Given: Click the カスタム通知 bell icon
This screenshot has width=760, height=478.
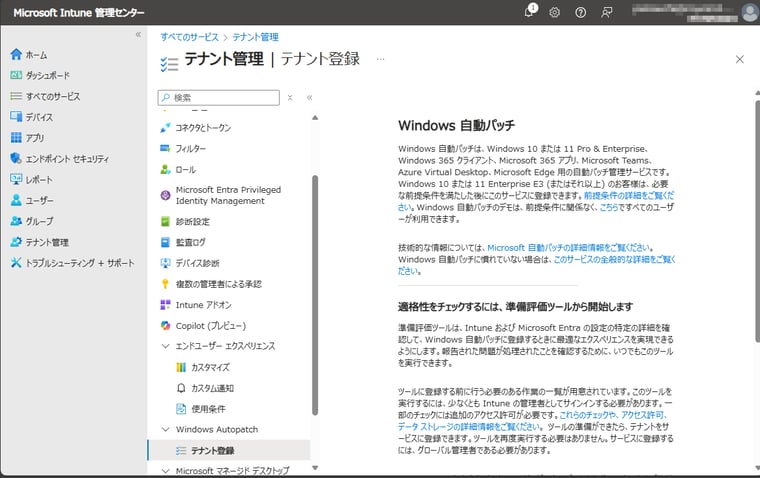Looking at the screenshot, I should [x=181, y=388].
